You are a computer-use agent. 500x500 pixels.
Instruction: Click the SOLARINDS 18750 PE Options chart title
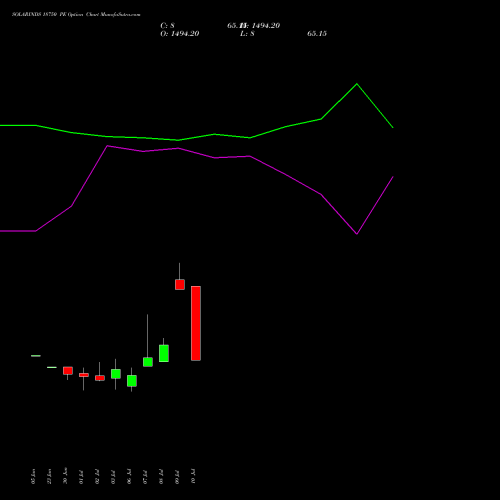(x=76, y=15)
